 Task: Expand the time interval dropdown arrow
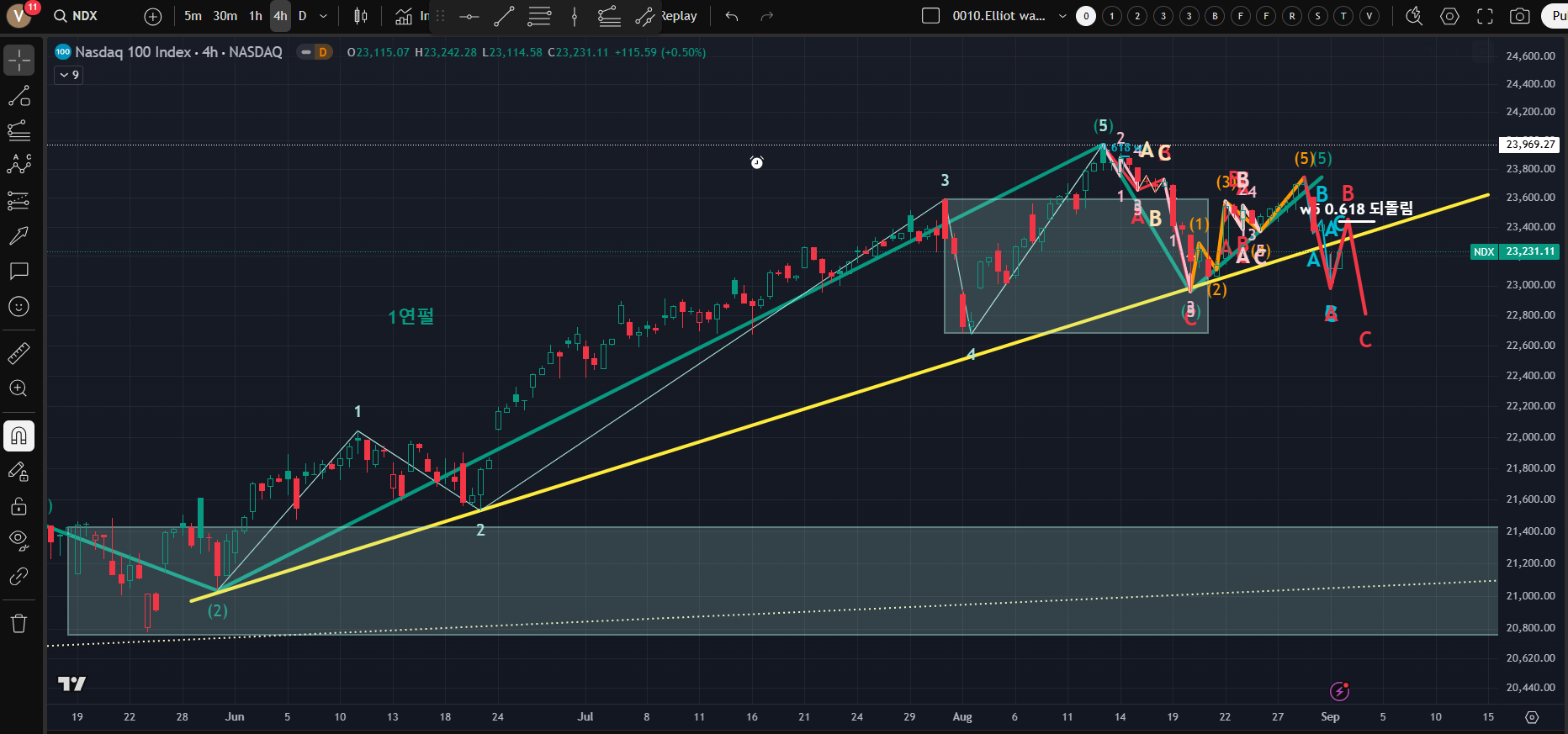click(324, 16)
